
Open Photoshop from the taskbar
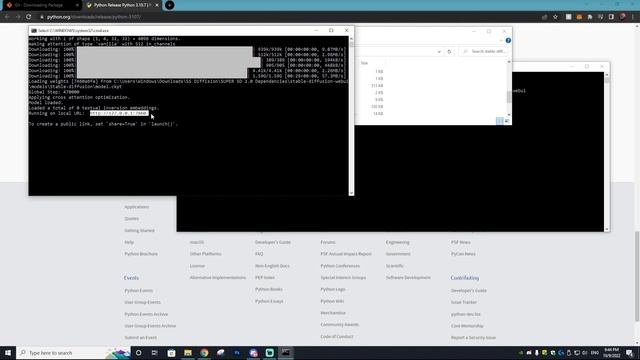point(237,353)
